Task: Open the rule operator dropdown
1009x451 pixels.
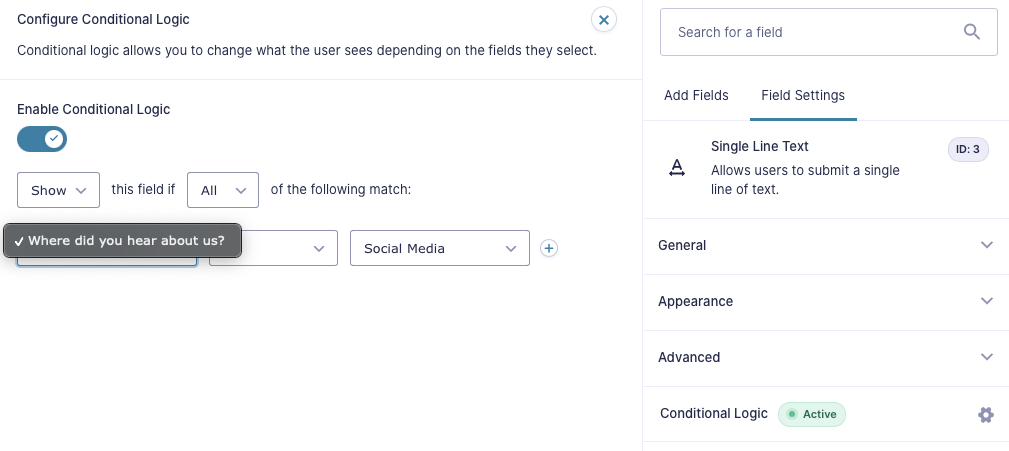Action: coord(273,248)
